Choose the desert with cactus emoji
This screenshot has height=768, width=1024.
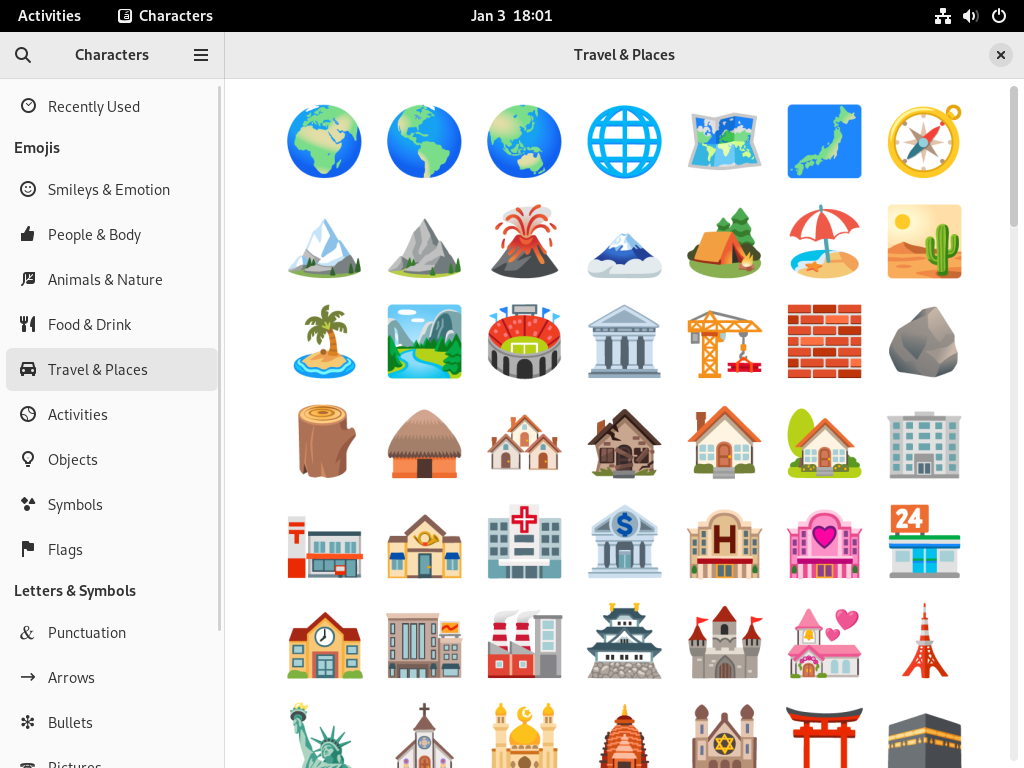pos(924,242)
